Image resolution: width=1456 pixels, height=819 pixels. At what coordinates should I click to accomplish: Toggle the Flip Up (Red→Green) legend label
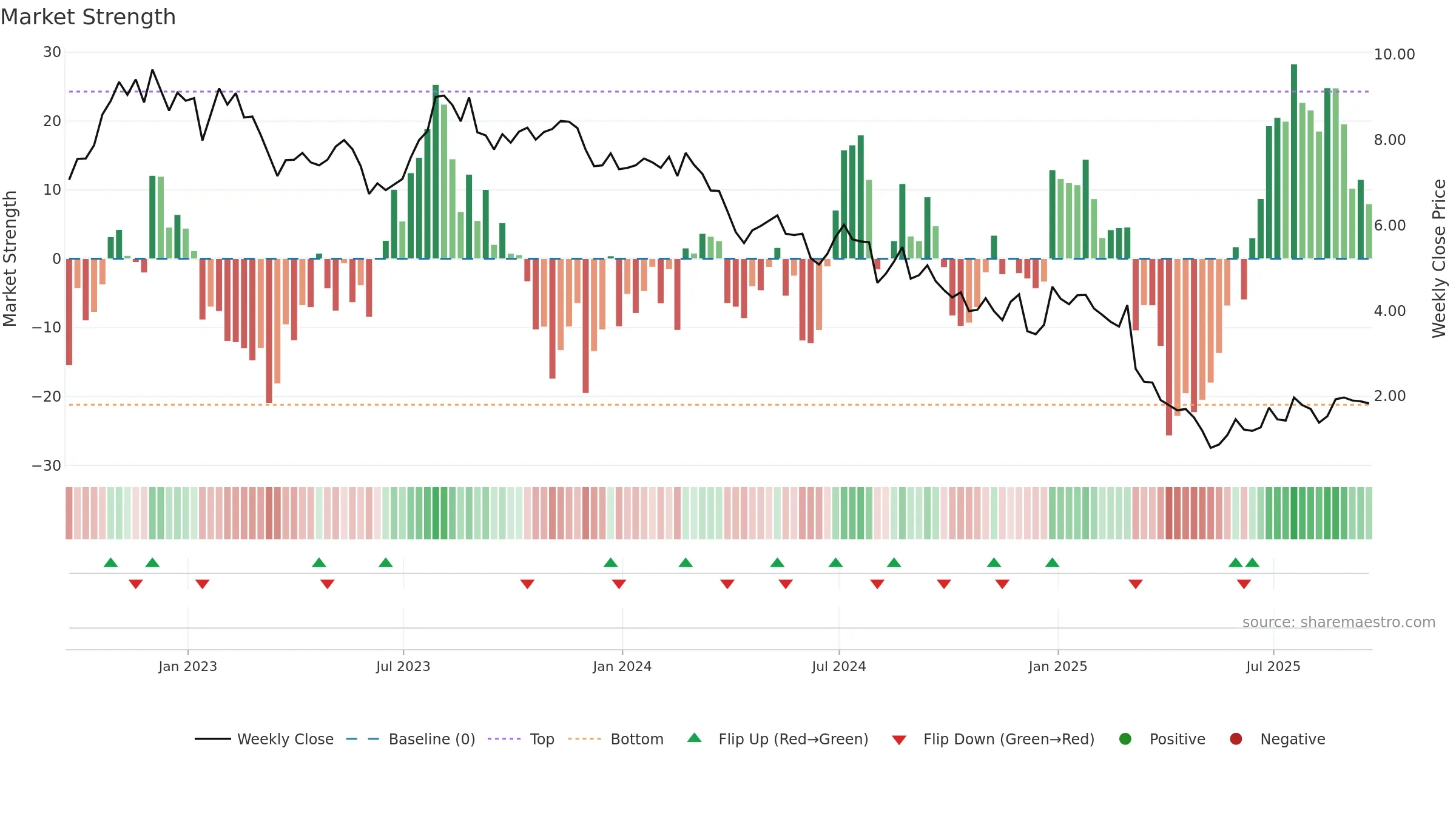[x=794, y=739]
